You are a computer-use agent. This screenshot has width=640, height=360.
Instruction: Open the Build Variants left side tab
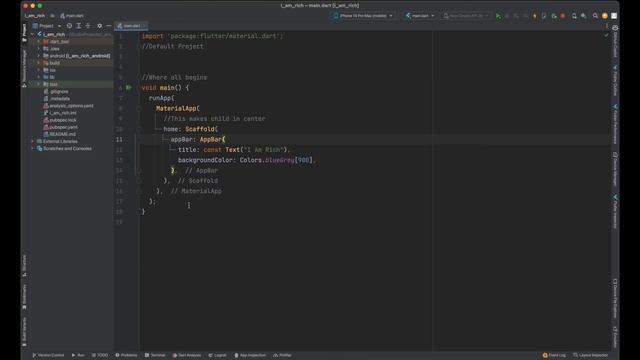pyautogui.click(x=24, y=332)
